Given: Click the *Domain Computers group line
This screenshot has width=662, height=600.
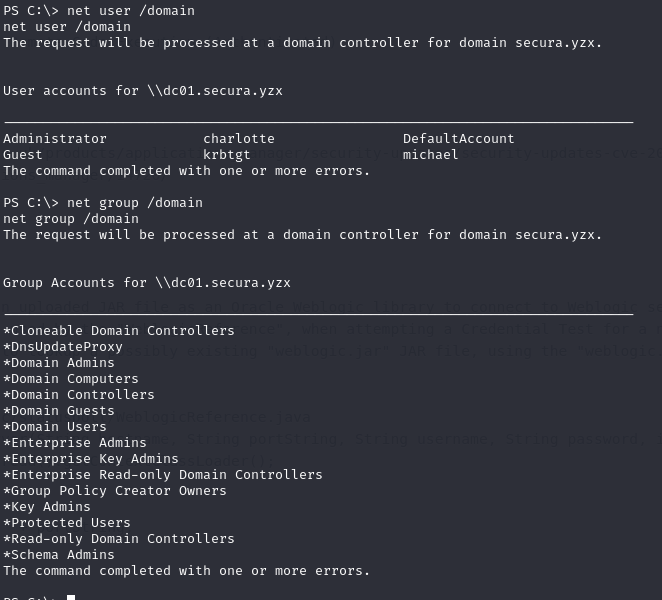Looking at the screenshot, I should 71,379.
